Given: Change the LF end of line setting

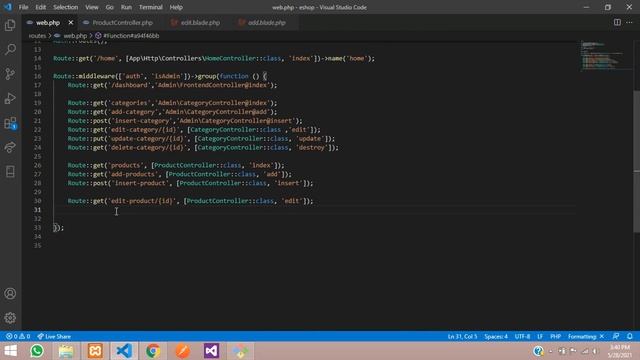Looking at the screenshot, I should [540, 336].
